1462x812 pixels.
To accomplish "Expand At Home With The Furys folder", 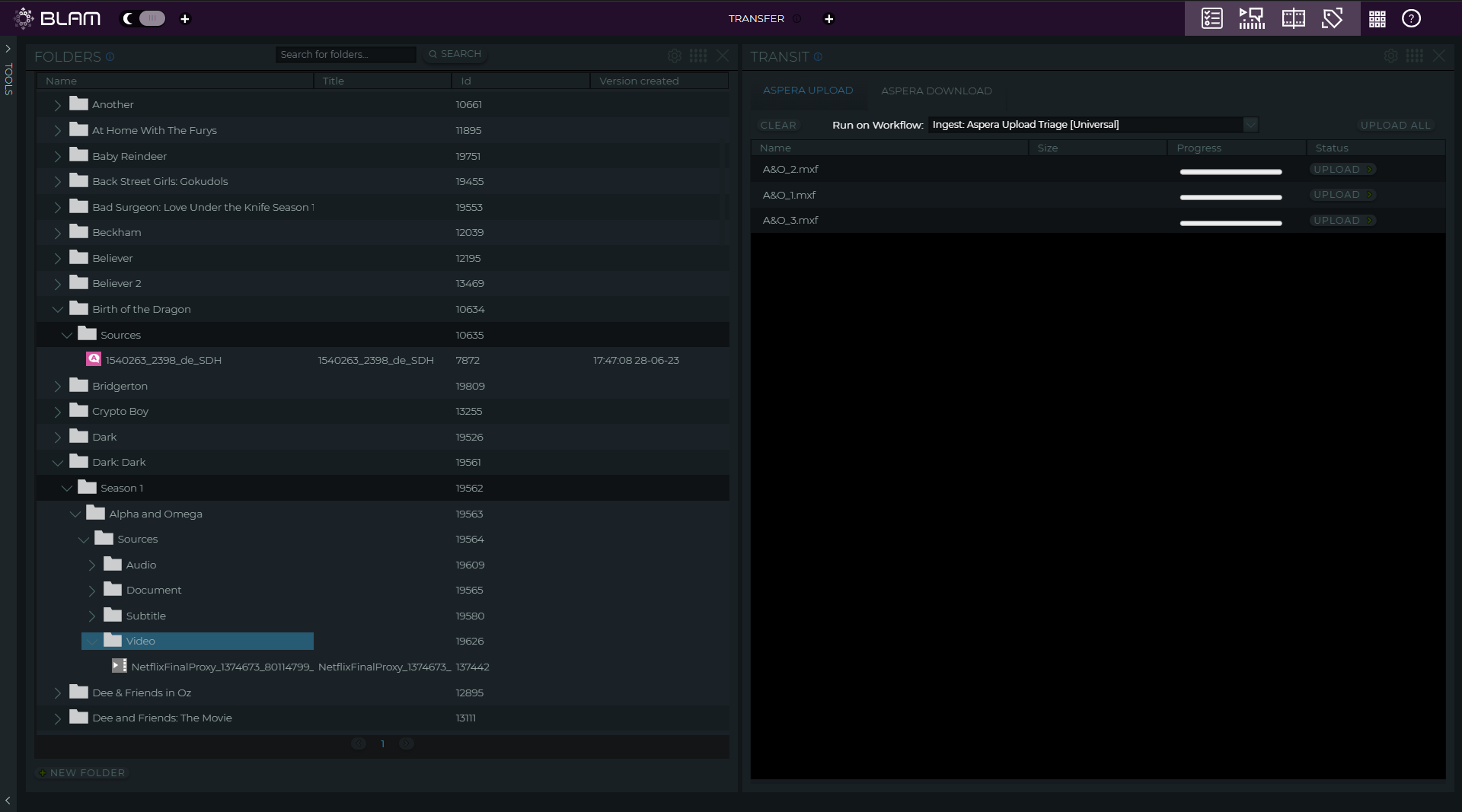I will click(58, 131).
